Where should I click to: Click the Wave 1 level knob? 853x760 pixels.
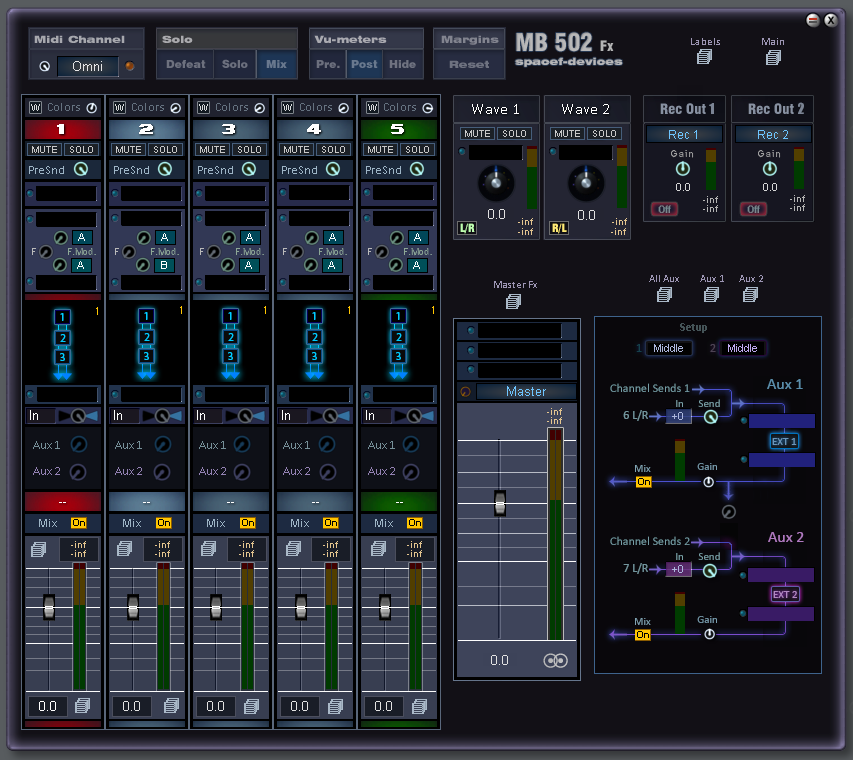pyautogui.click(x=496, y=182)
